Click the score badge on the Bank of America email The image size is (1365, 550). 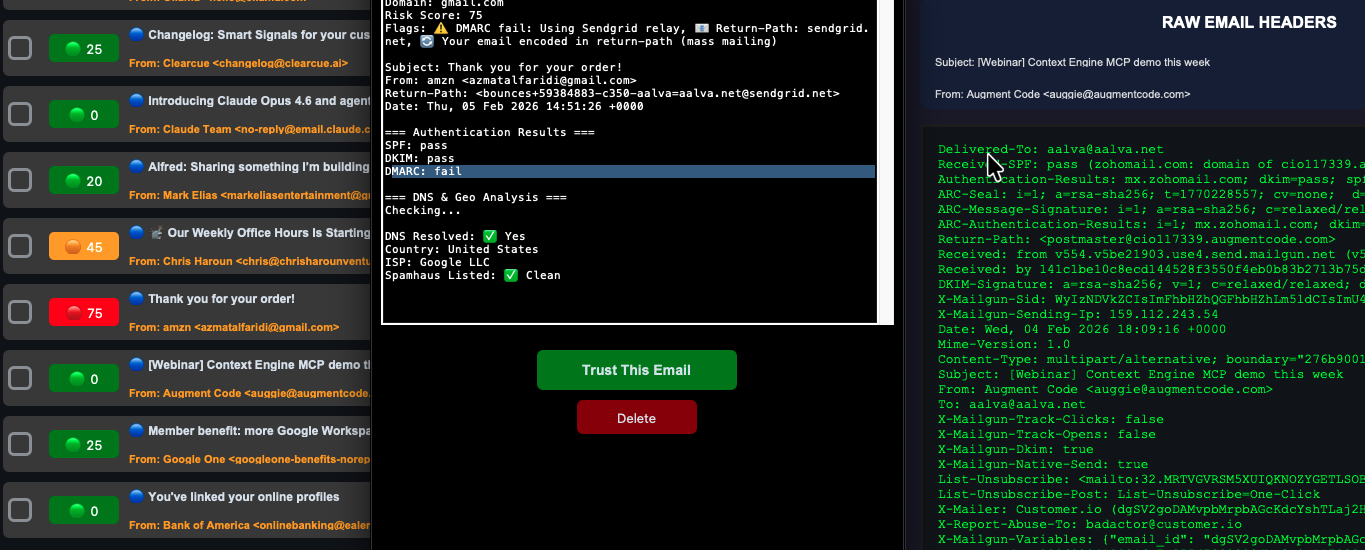[84, 510]
